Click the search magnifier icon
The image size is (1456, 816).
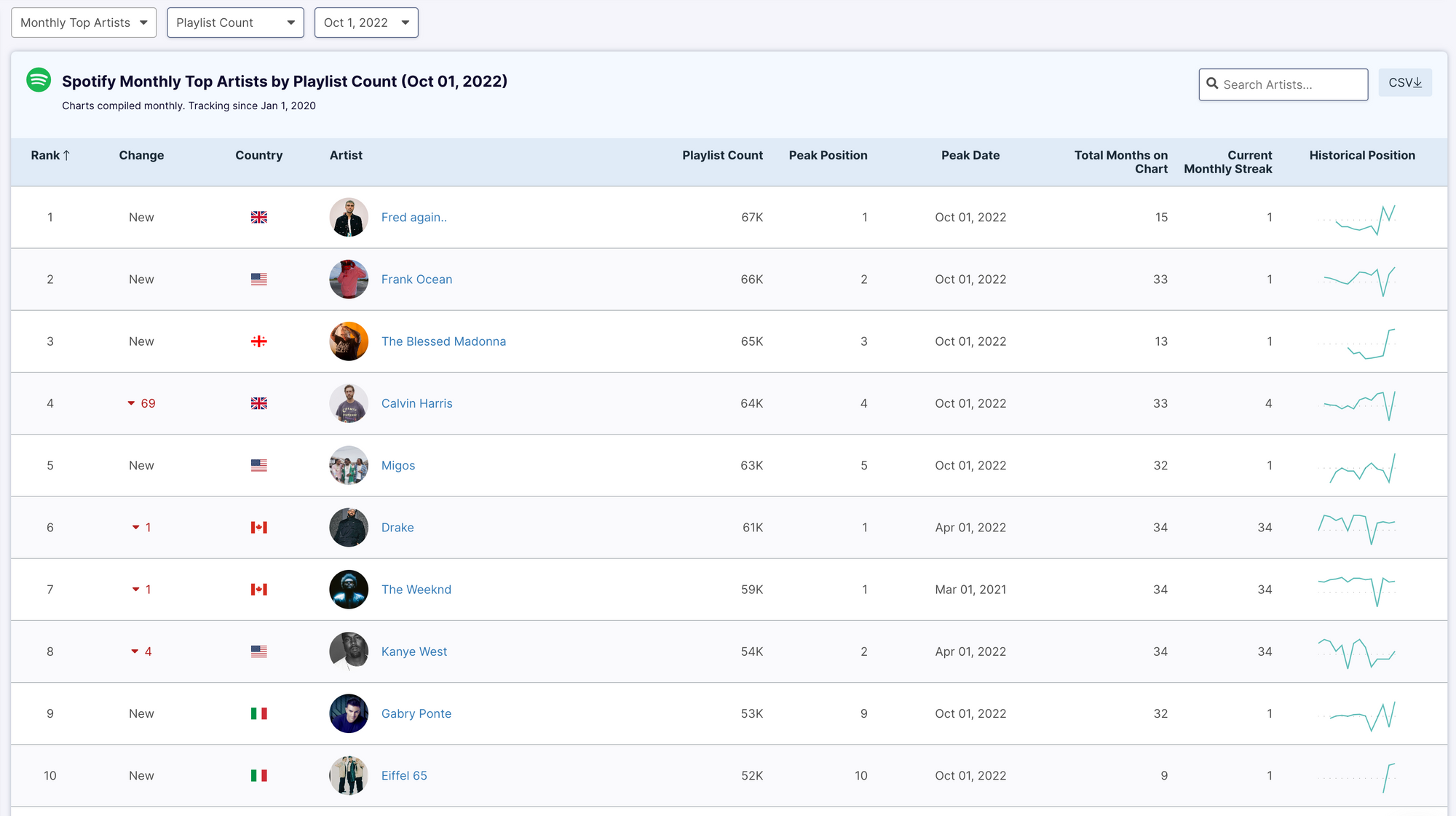pyautogui.click(x=1212, y=84)
